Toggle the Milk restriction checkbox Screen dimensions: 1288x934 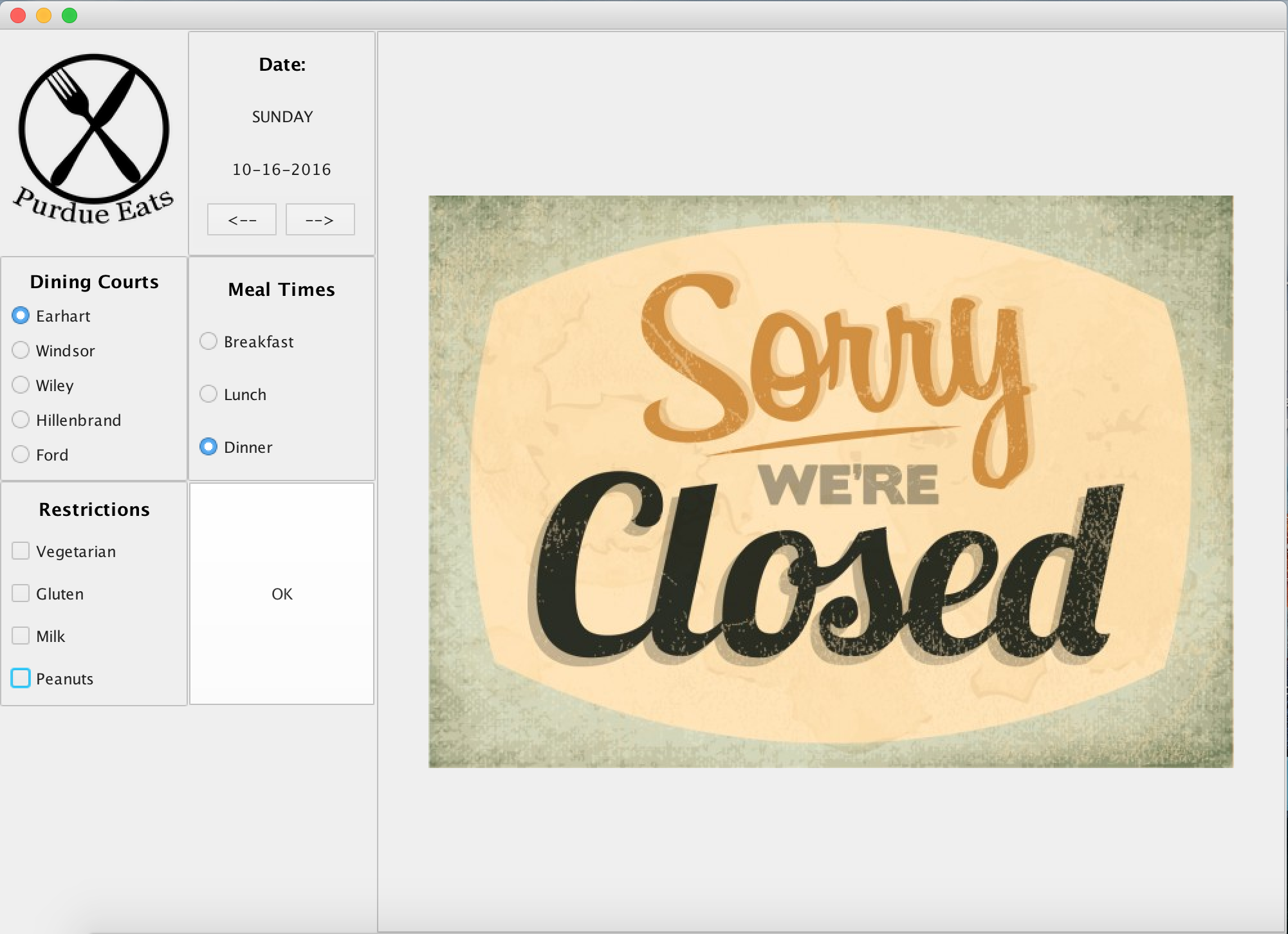[x=21, y=636]
